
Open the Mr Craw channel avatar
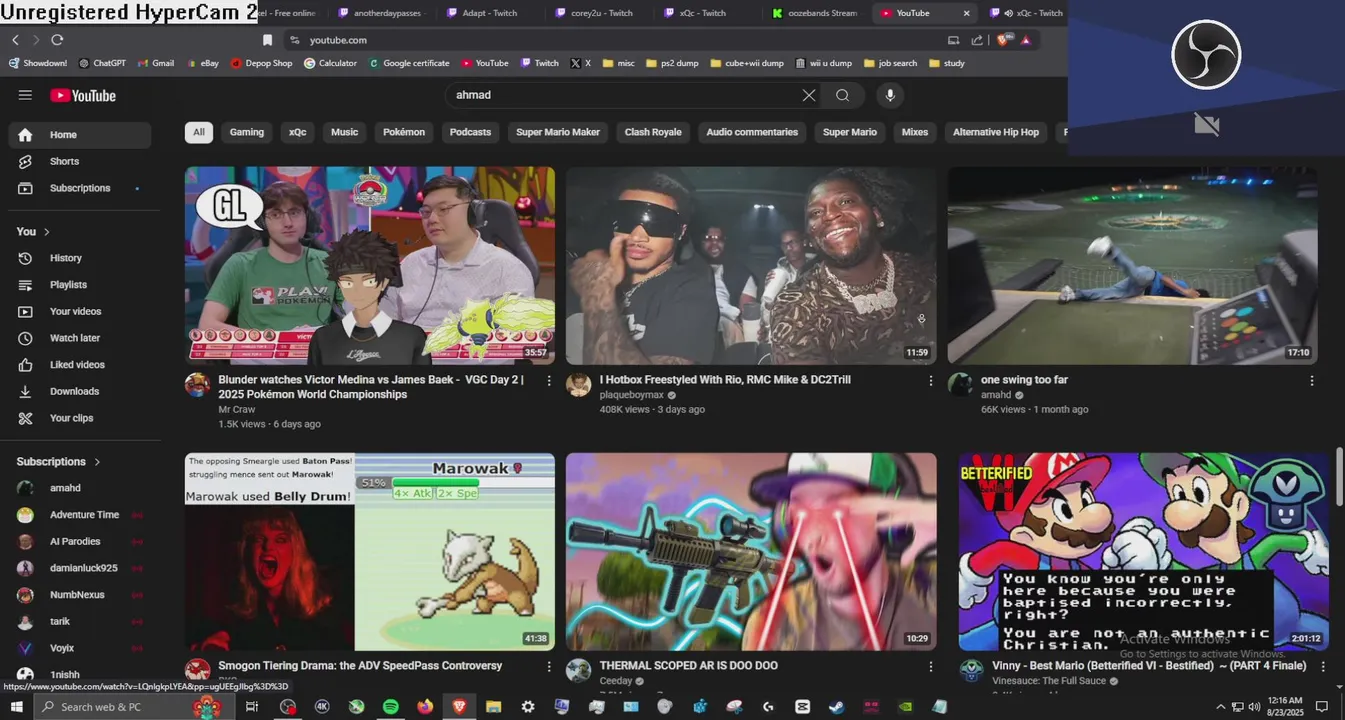(198, 385)
